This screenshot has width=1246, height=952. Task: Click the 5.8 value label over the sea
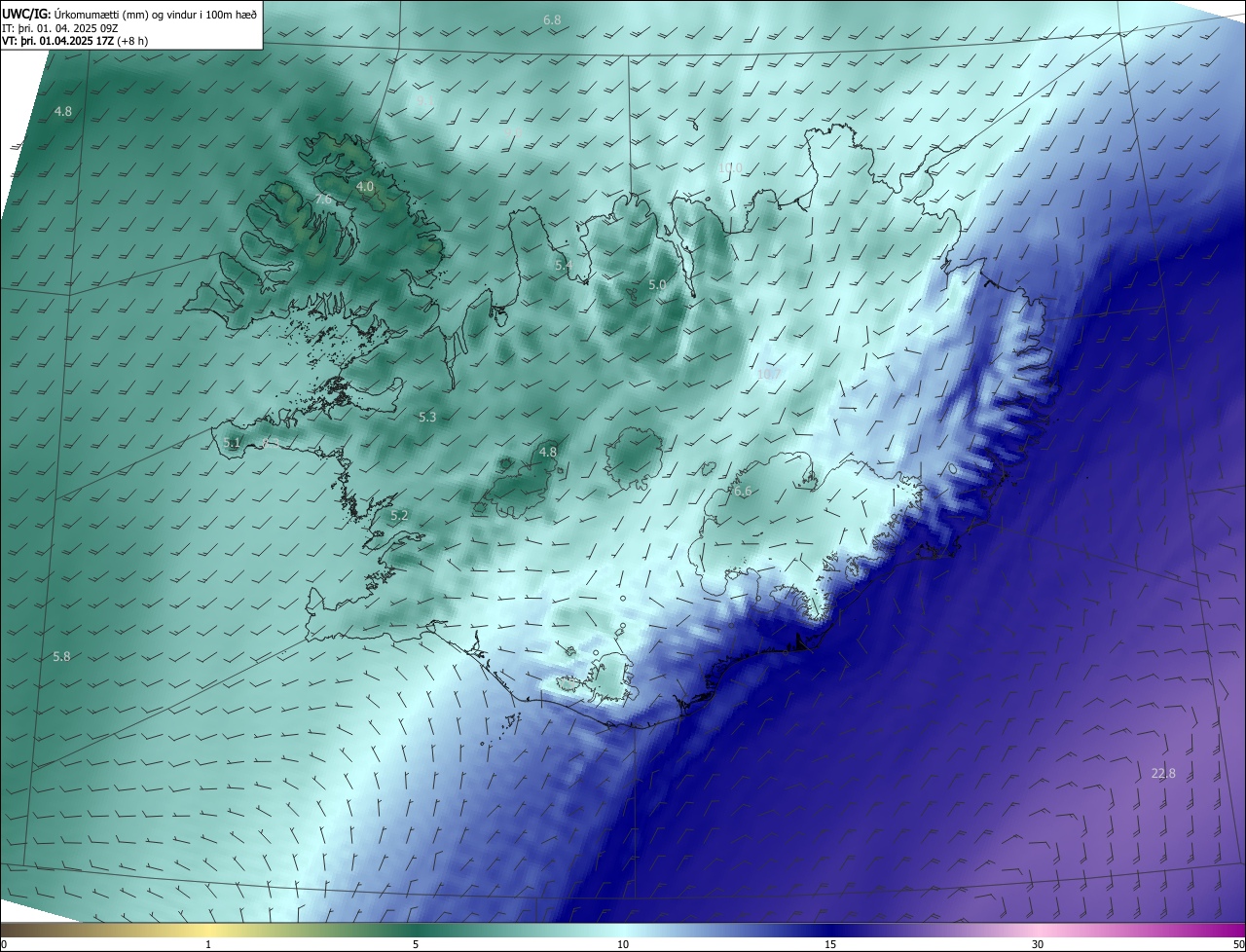[x=61, y=657]
